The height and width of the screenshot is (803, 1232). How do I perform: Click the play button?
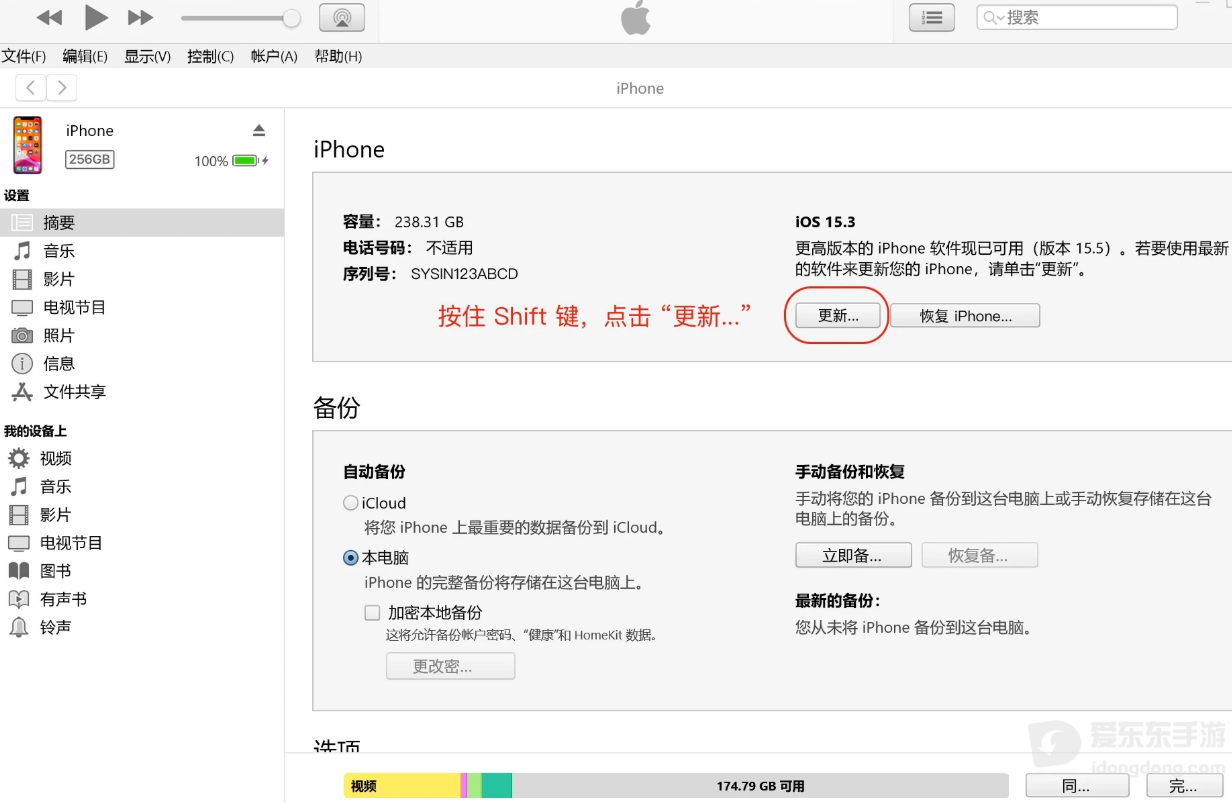pos(96,17)
